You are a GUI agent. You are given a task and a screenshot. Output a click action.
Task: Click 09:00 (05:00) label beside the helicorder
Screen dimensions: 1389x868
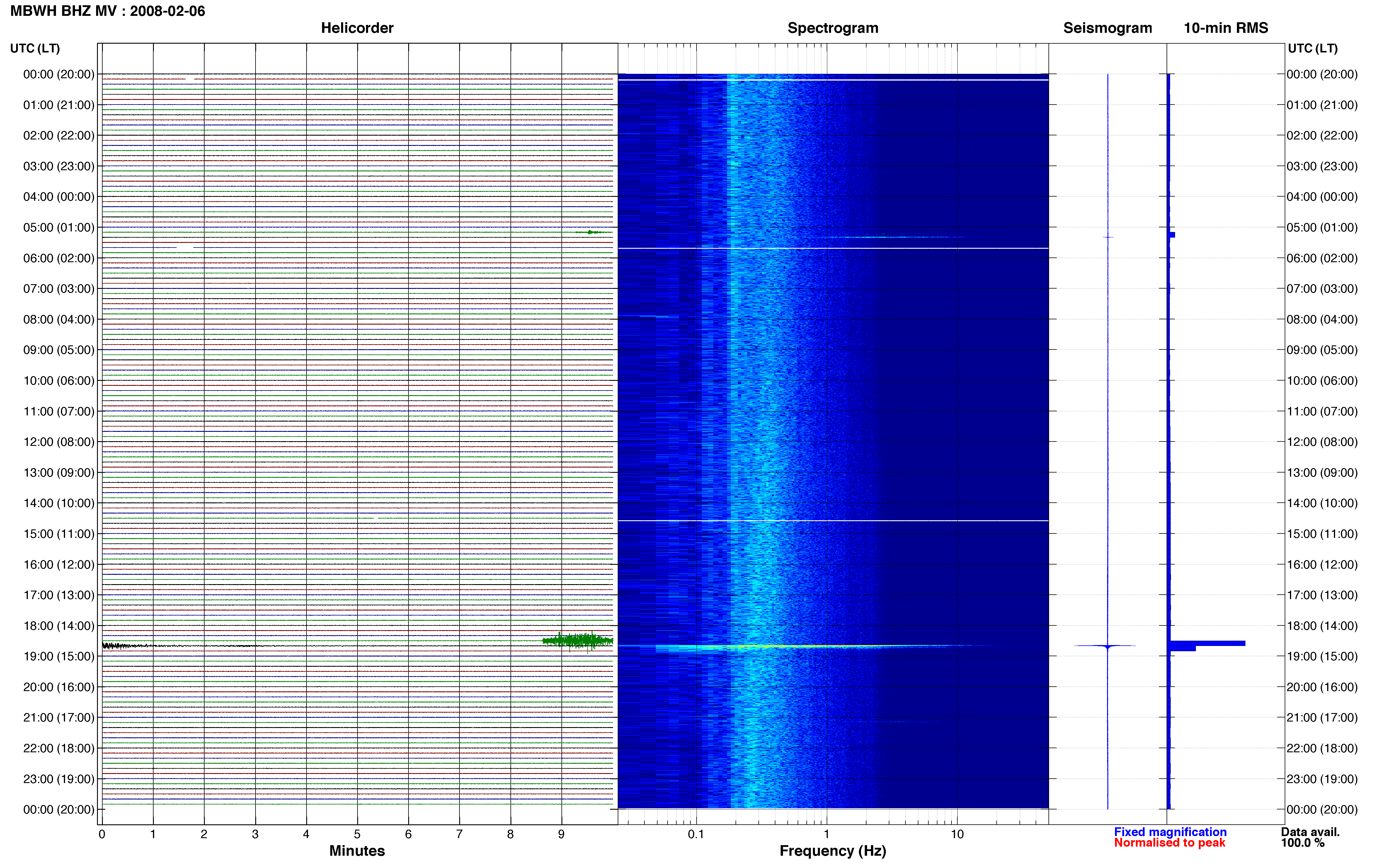(x=59, y=350)
